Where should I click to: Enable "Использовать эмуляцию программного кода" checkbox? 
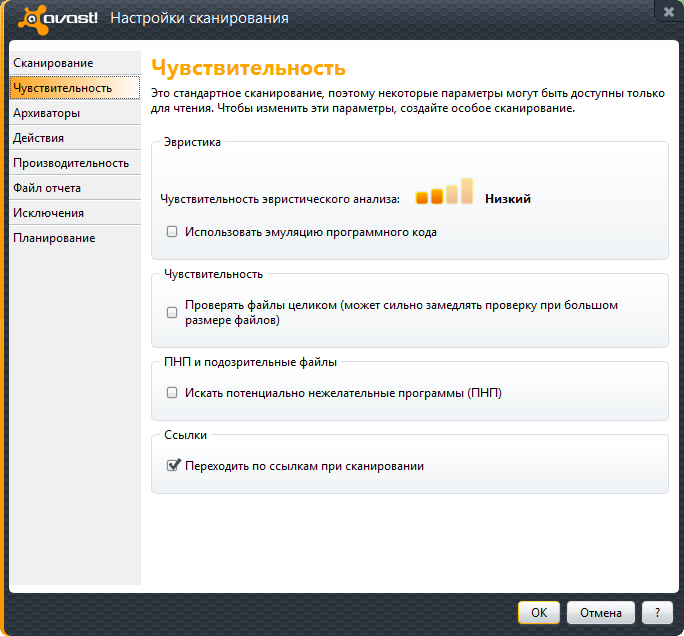[x=172, y=232]
